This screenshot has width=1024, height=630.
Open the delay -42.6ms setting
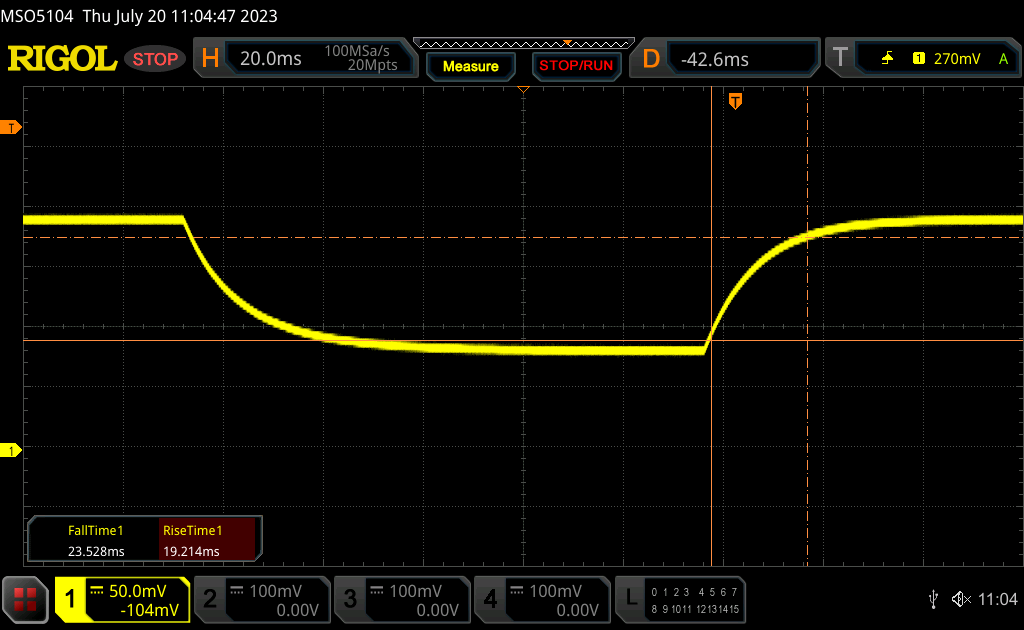click(730, 59)
